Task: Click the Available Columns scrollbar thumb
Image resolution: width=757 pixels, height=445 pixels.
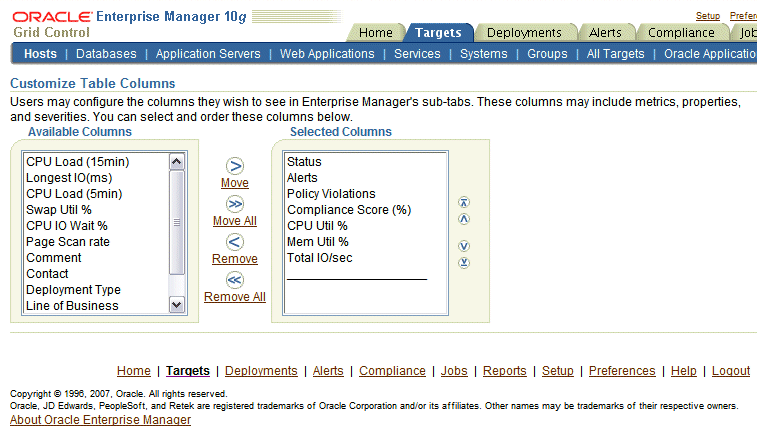Action: 177,222
